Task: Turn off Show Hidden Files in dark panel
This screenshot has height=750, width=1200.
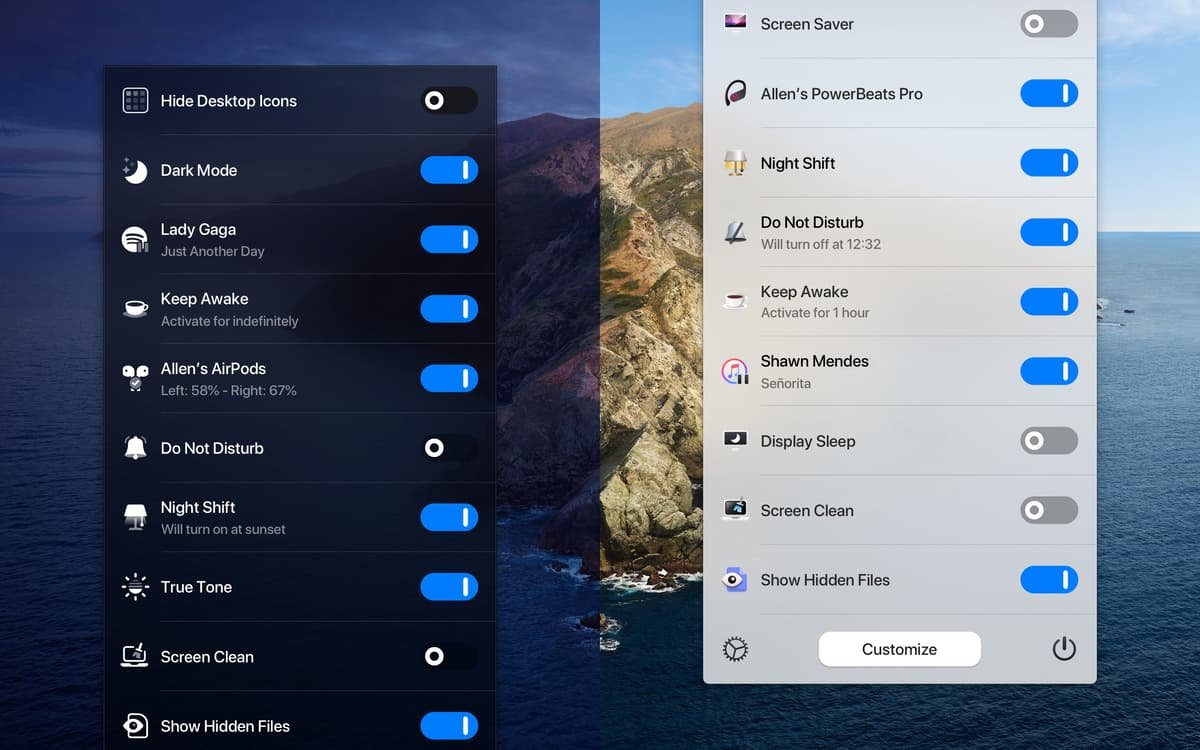Action: pyautogui.click(x=449, y=726)
